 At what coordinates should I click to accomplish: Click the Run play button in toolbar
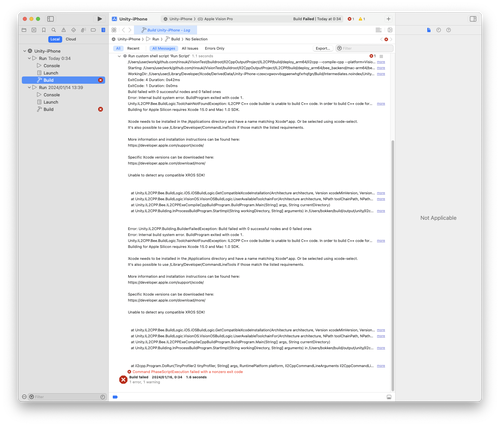100,19
